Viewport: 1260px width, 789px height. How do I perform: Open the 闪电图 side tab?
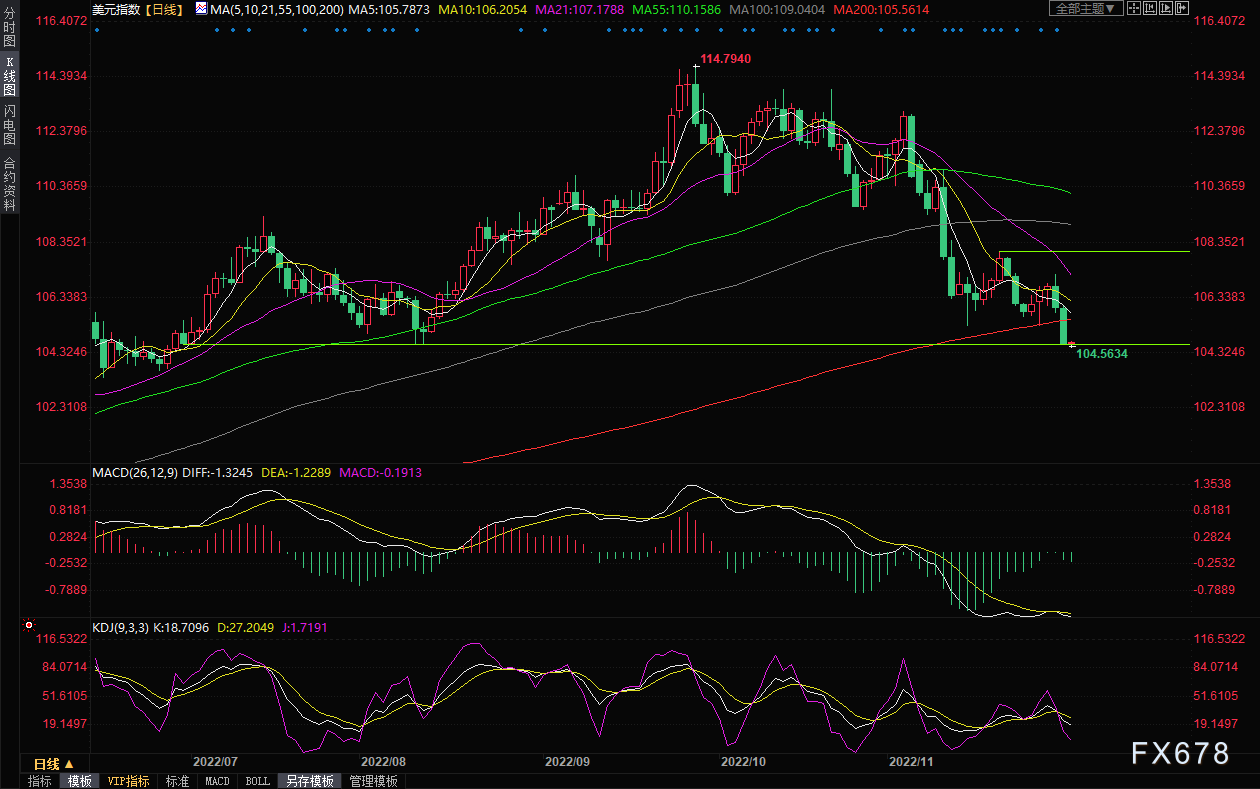(x=9, y=124)
